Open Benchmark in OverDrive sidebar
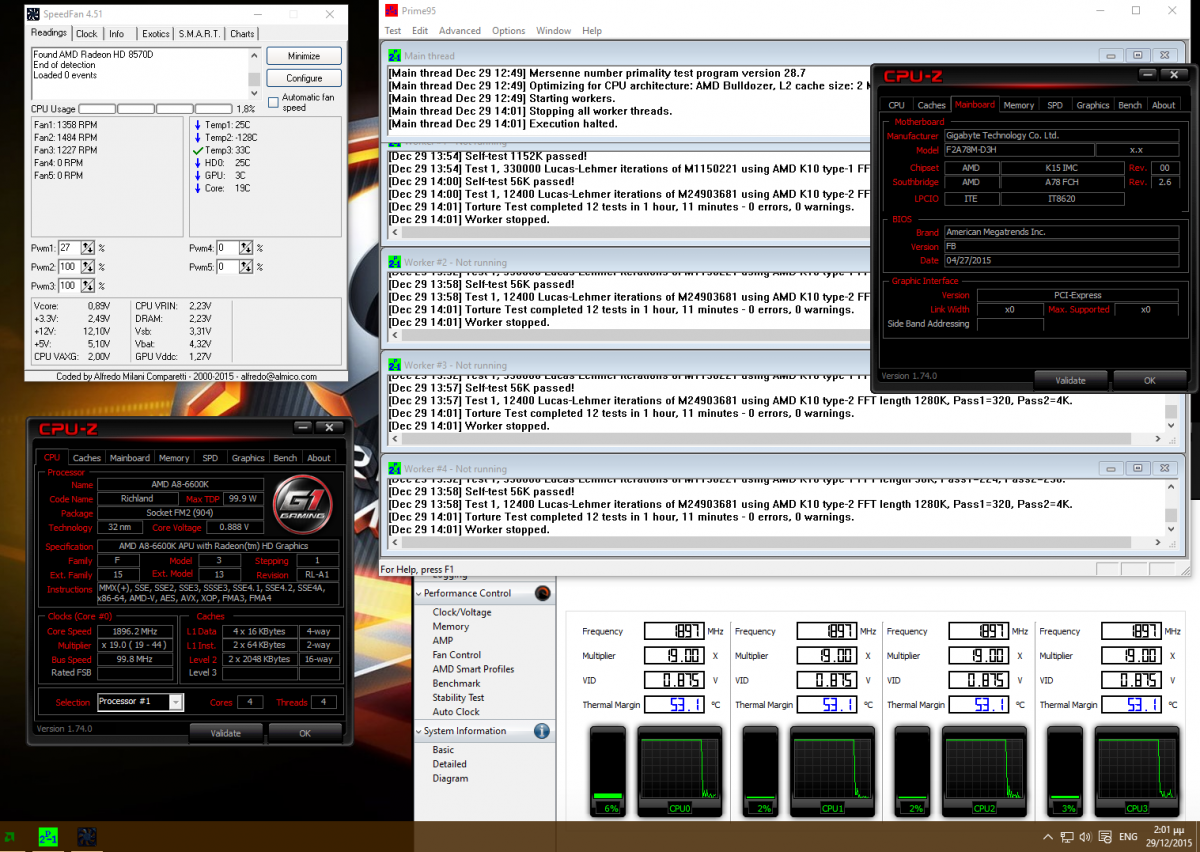 pyautogui.click(x=456, y=684)
